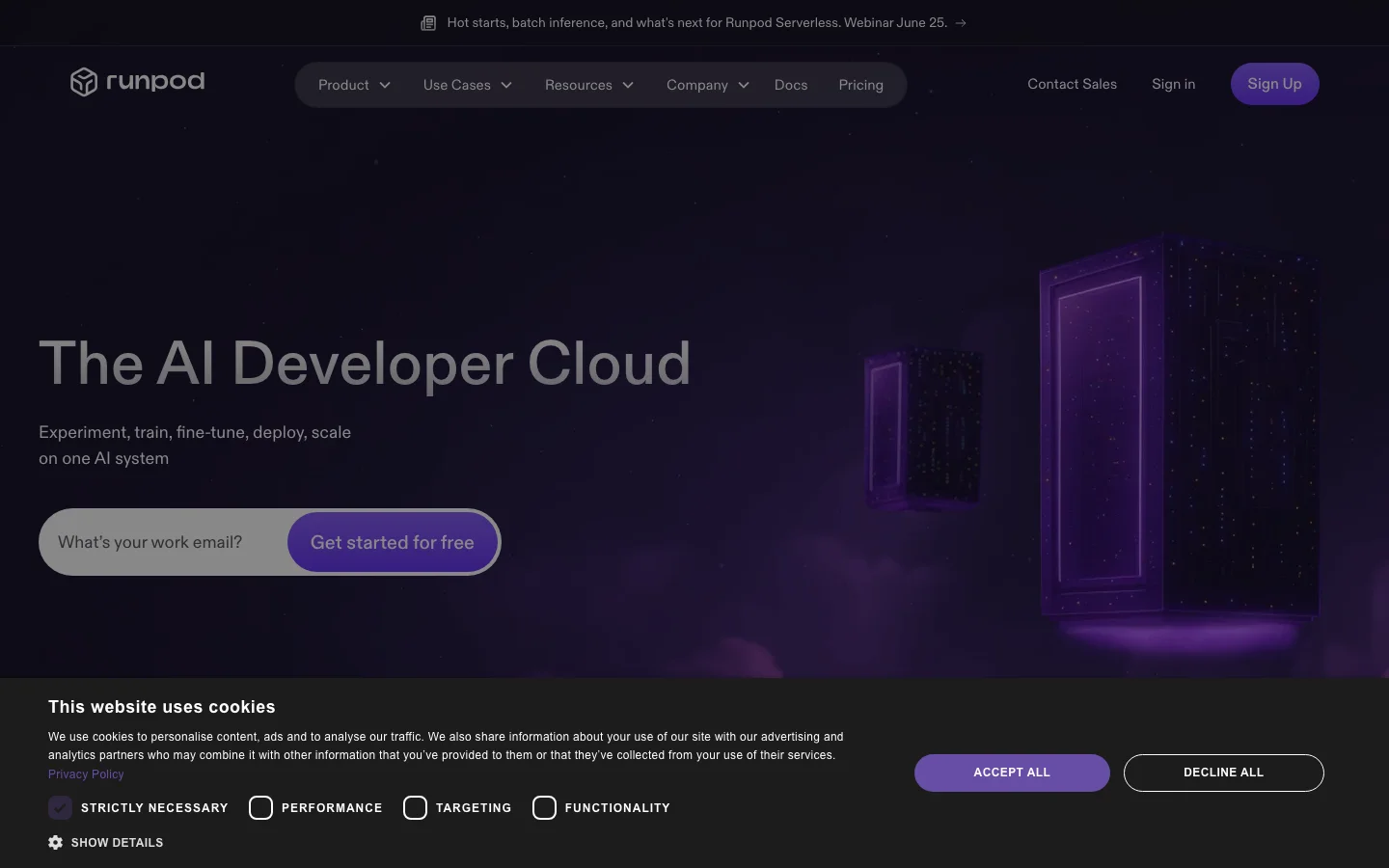The image size is (1389, 868).
Task: Focus the work email input field
Action: (164, 542)
